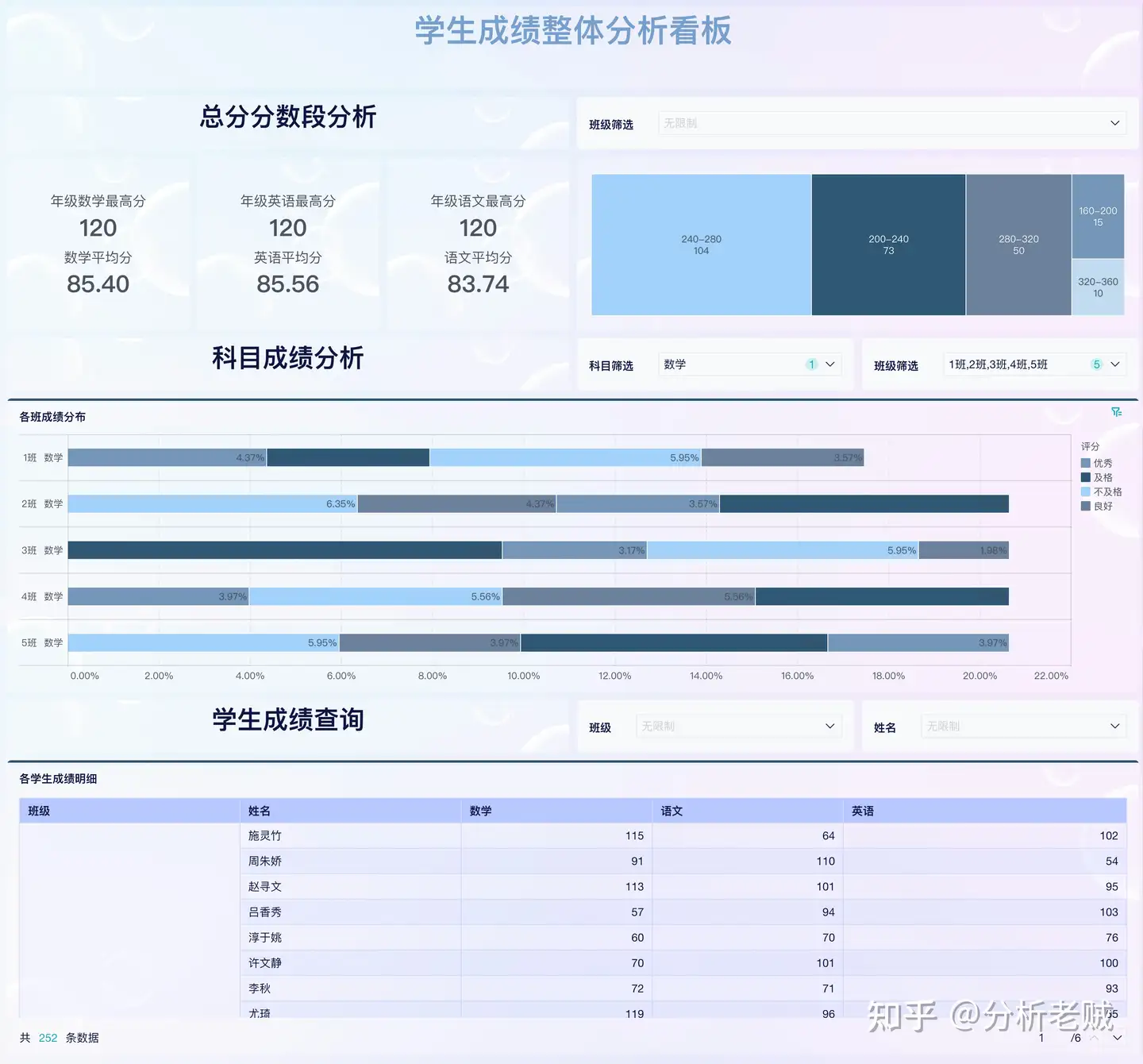Screen dimensions: 1143x1064
Task: Open 科目筛选 dropdown set to 数学
Action: [x=749, y=364]
